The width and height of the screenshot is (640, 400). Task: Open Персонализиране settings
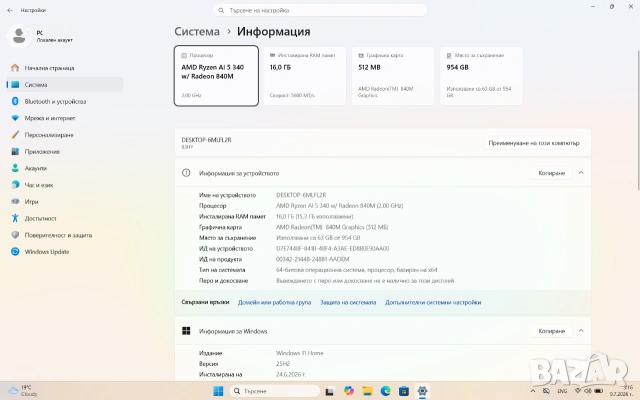(65, 135)
